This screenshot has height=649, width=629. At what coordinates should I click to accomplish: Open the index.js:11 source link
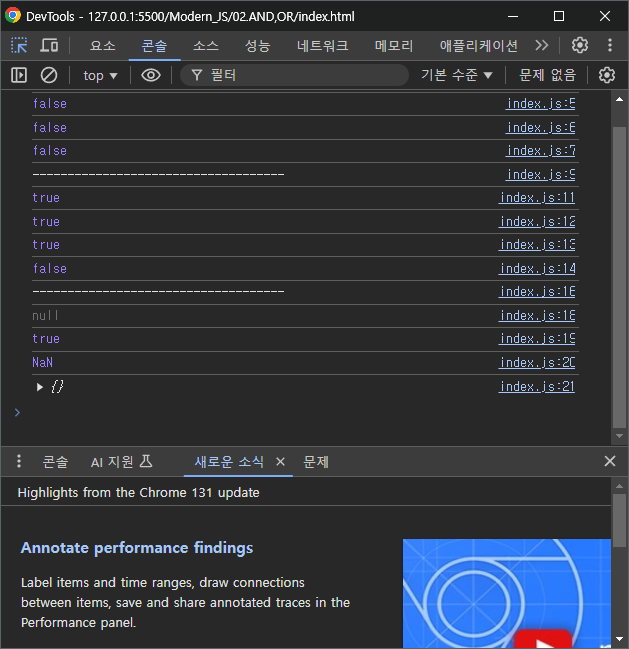[x=537, y=198]
